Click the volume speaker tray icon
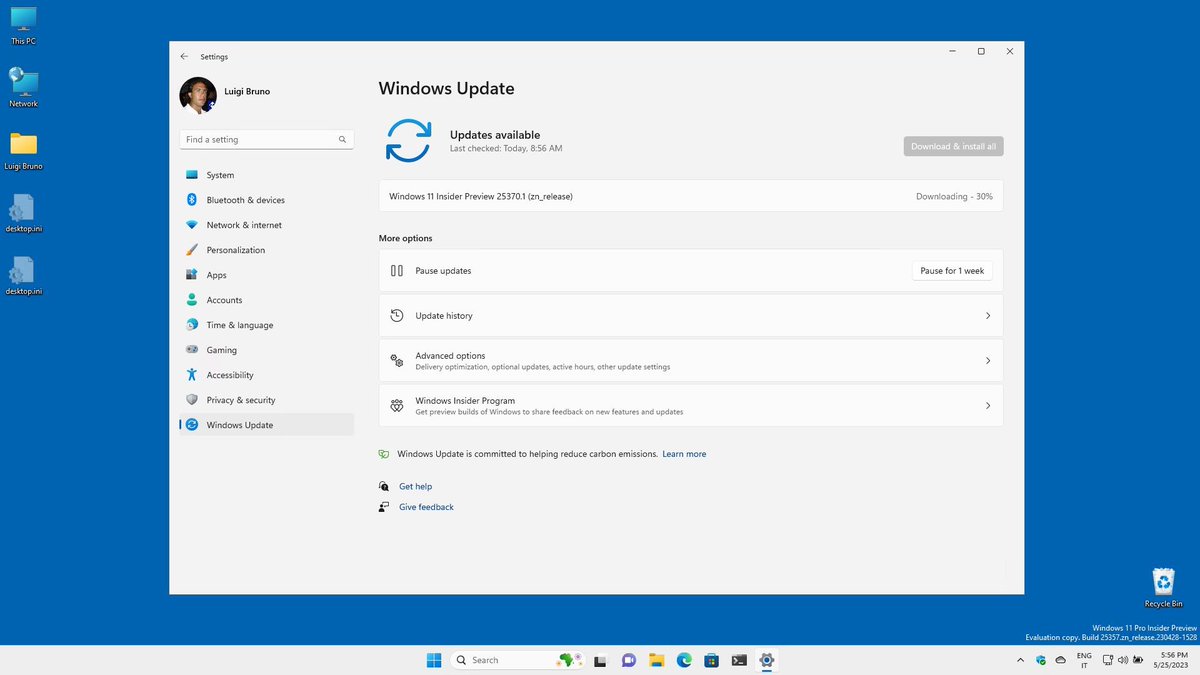This screenshot has width=1200, height=675. pos(1123,660)
